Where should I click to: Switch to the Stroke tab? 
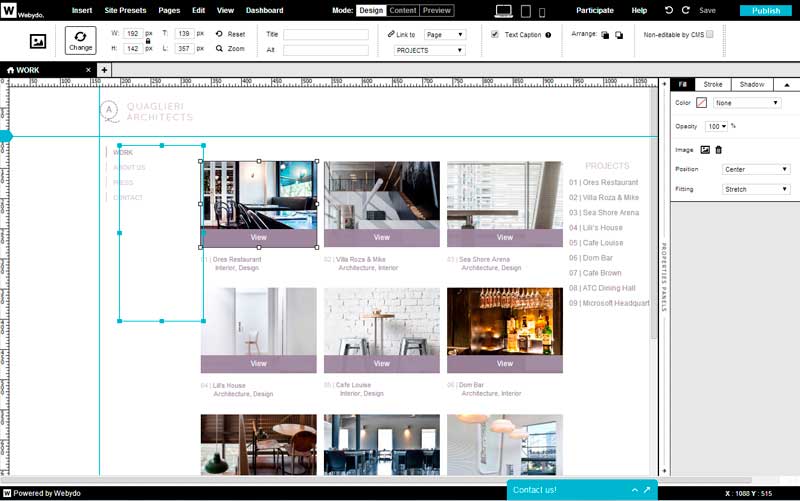[712, 85]
